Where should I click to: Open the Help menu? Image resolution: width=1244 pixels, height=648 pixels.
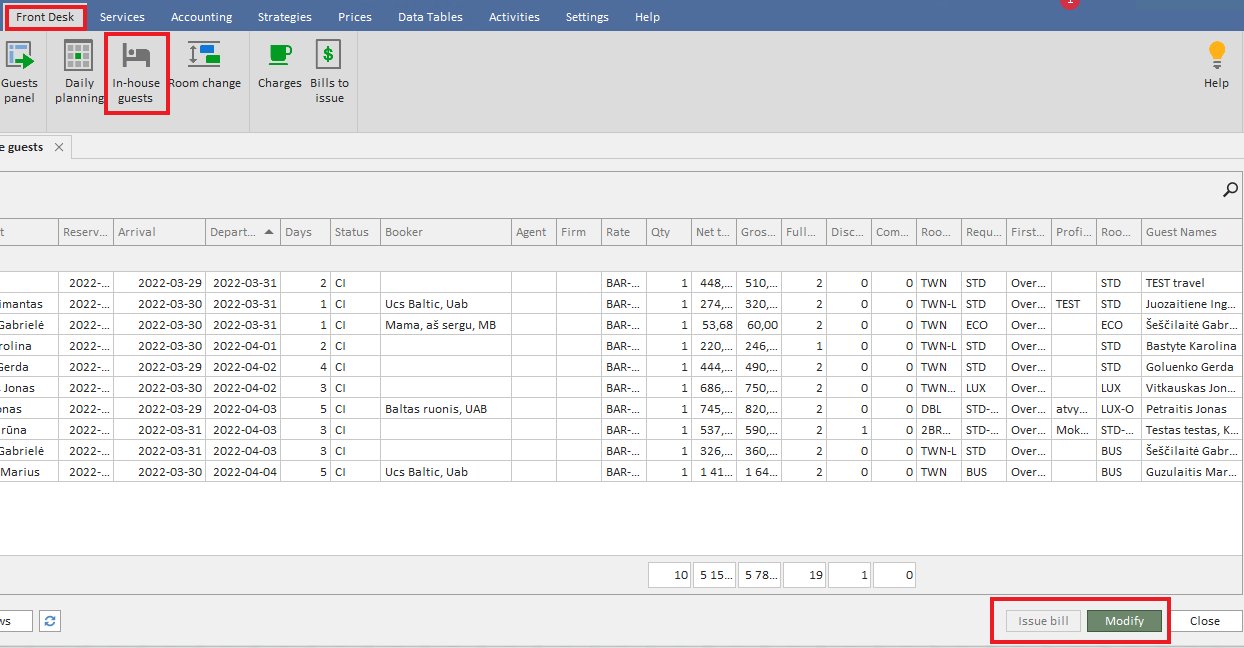click(647, 17)
